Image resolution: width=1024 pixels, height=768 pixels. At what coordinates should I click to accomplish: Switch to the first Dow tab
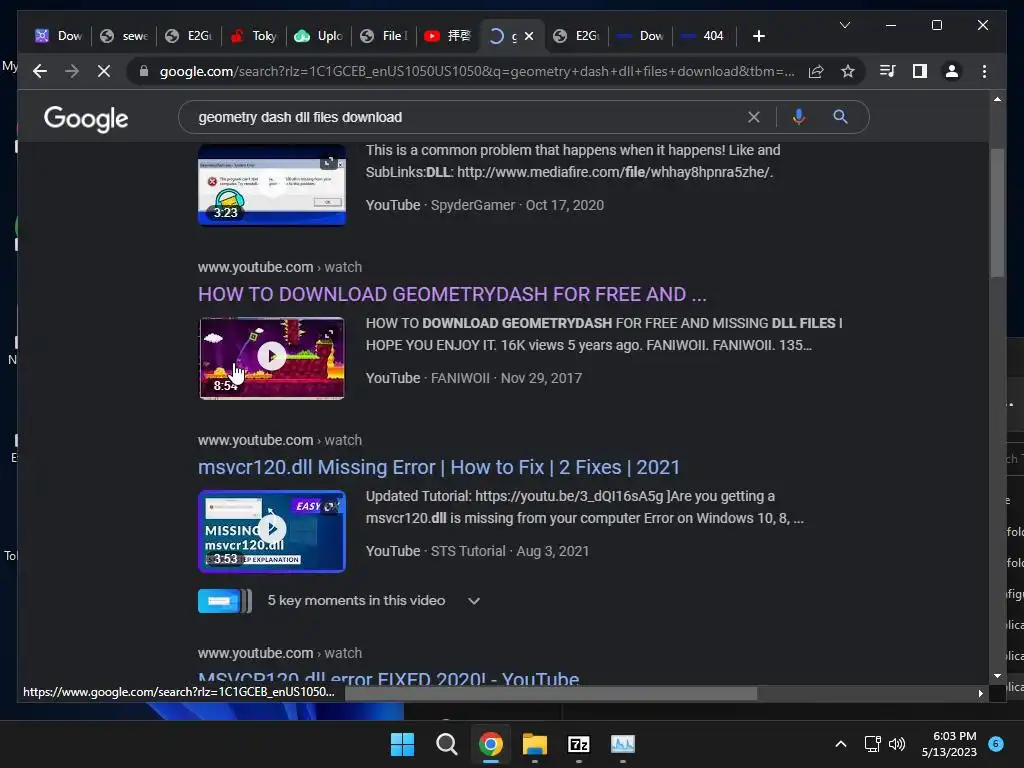coord(59,36)
